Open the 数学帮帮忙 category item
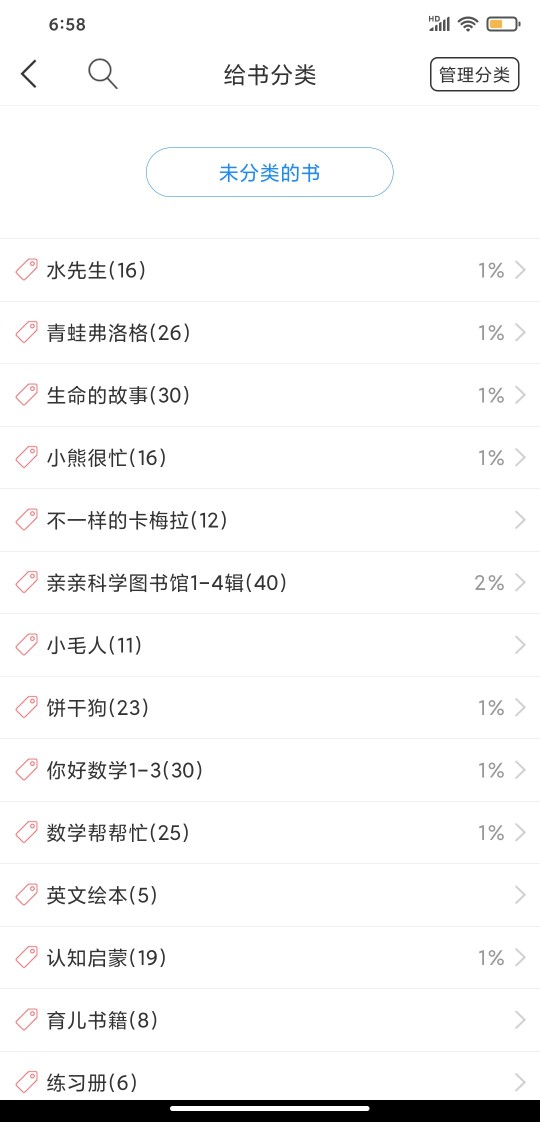Screen dimensions: 540x1122 pyautogui.click(x=270, y=833)
